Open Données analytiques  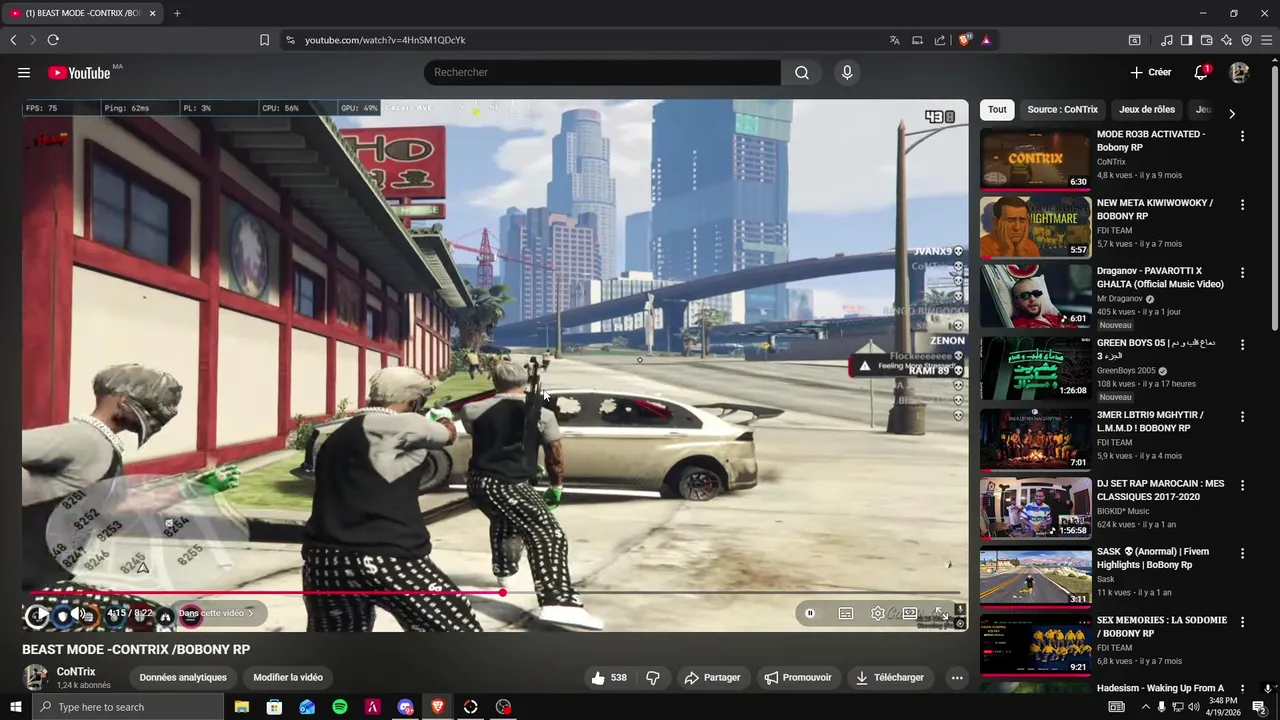[x=183, y=677]
